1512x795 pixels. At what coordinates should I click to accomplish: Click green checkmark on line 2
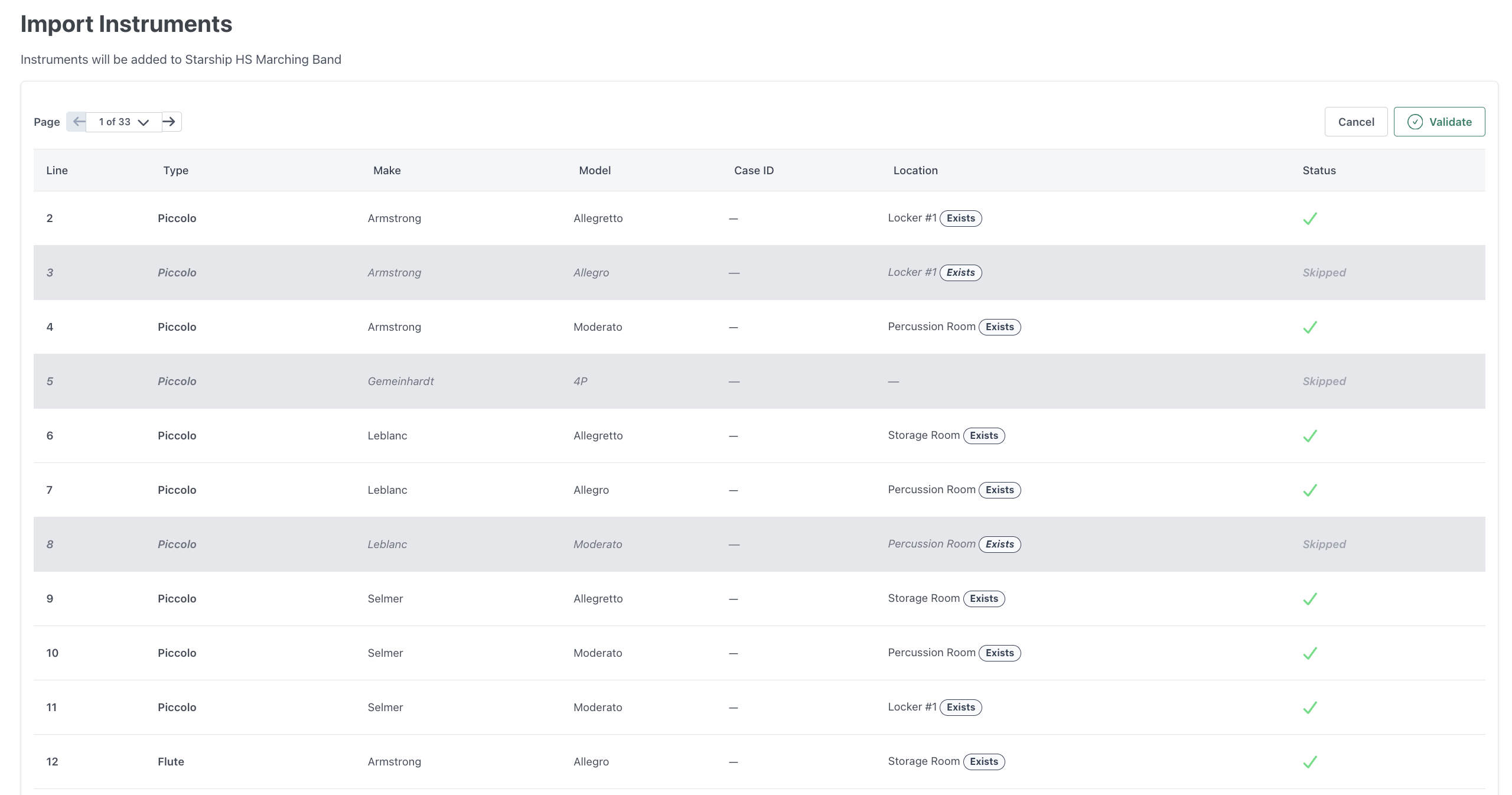click(1309, 219)
